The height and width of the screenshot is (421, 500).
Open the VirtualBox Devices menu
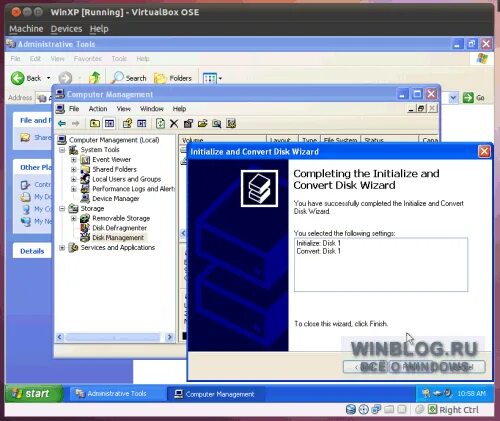click(x=66, y=29)
